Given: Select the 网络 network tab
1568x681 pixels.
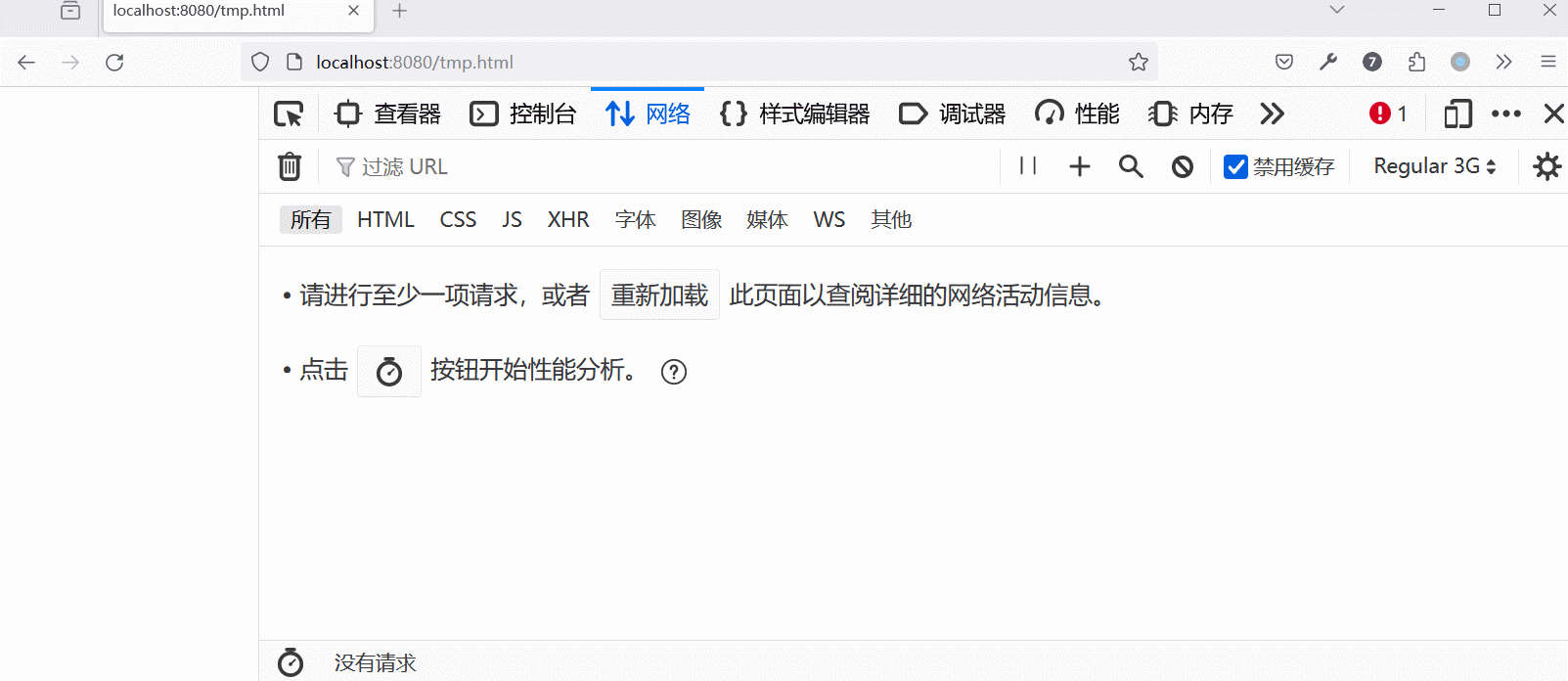Looking at the screenshot, I should click(648, 114).
